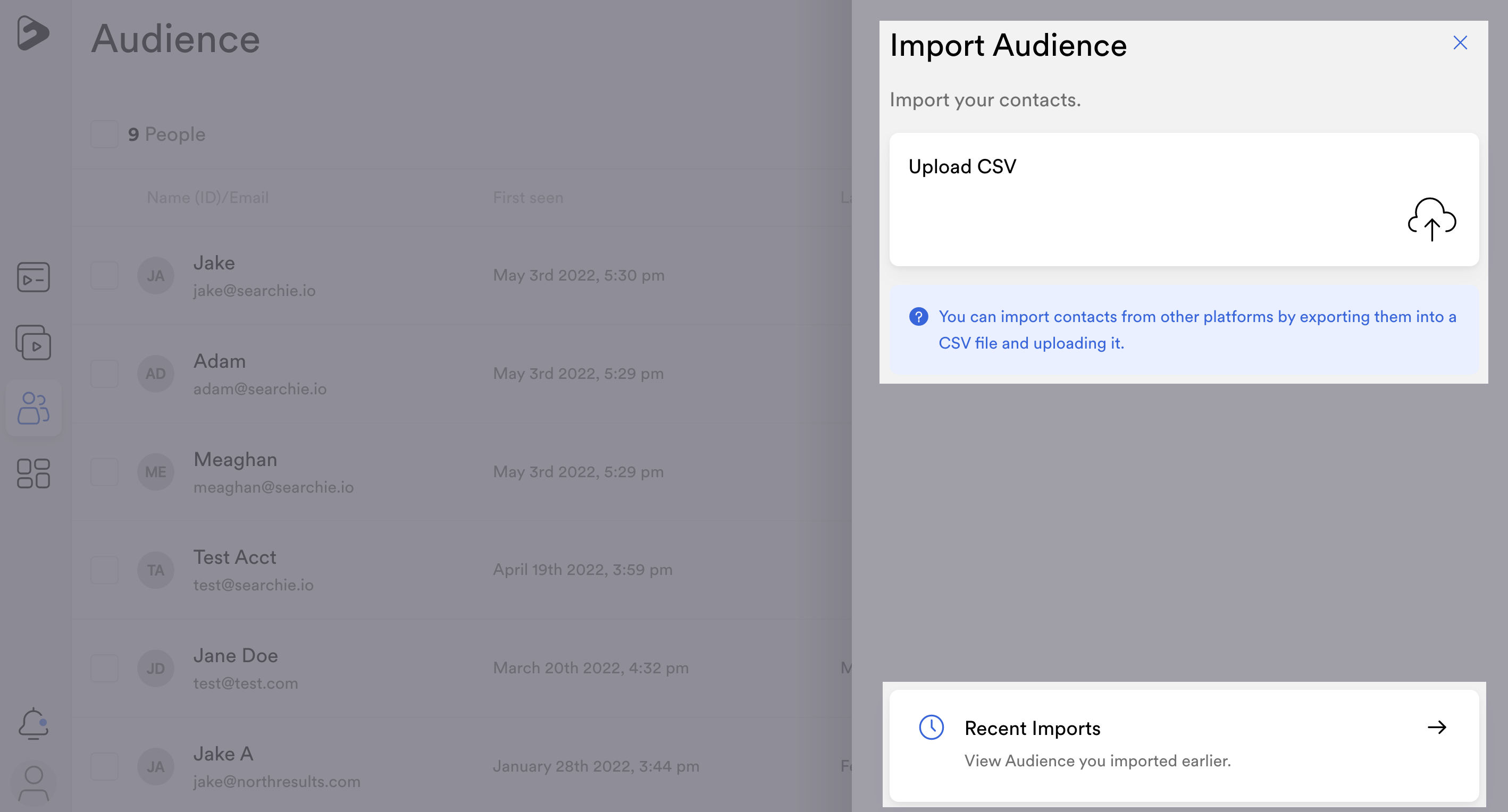The width and height of the screenshot is (1508, 812).
Task: Click the ME avatar for Meaghan
Action: (x=156, y=472)
